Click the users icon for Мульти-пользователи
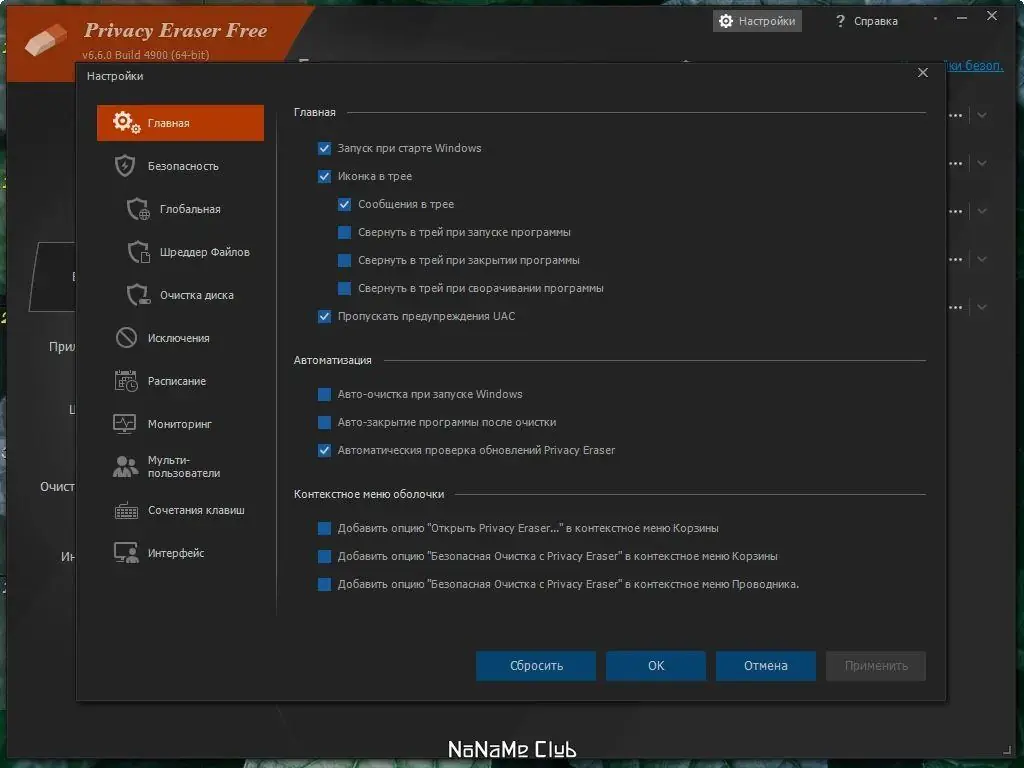 125,466
